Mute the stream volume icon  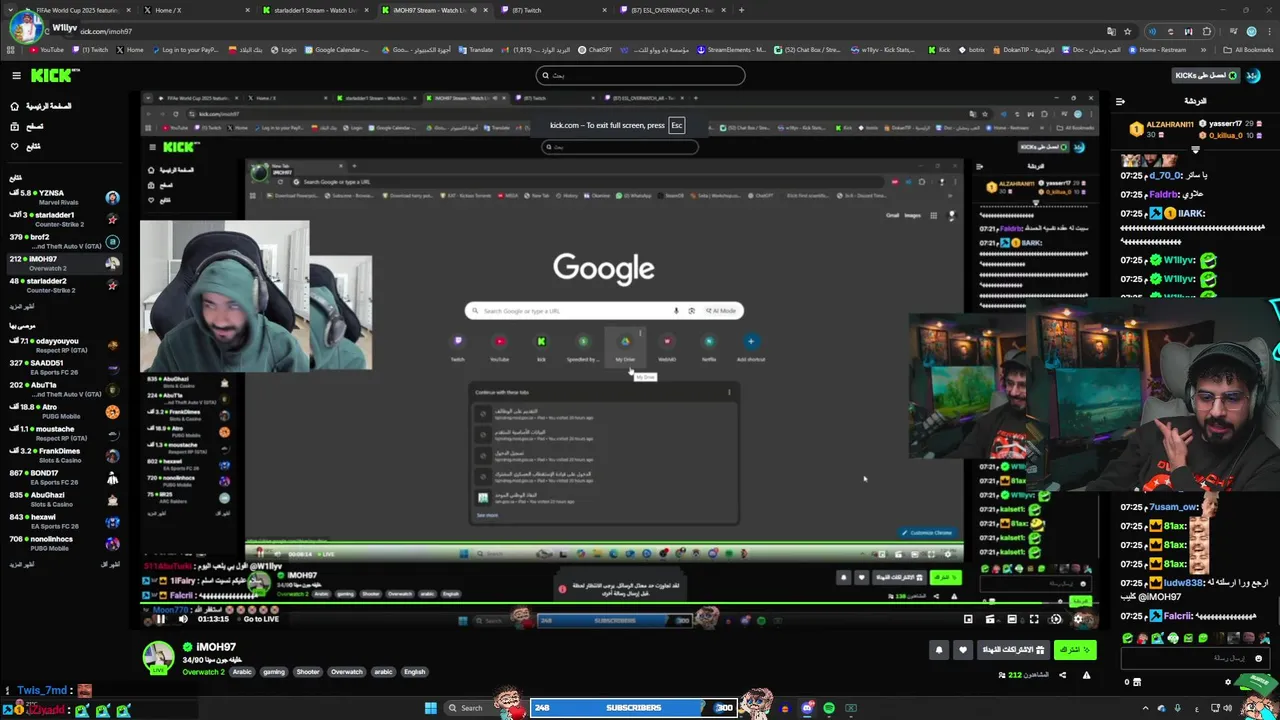pos(183,619)
